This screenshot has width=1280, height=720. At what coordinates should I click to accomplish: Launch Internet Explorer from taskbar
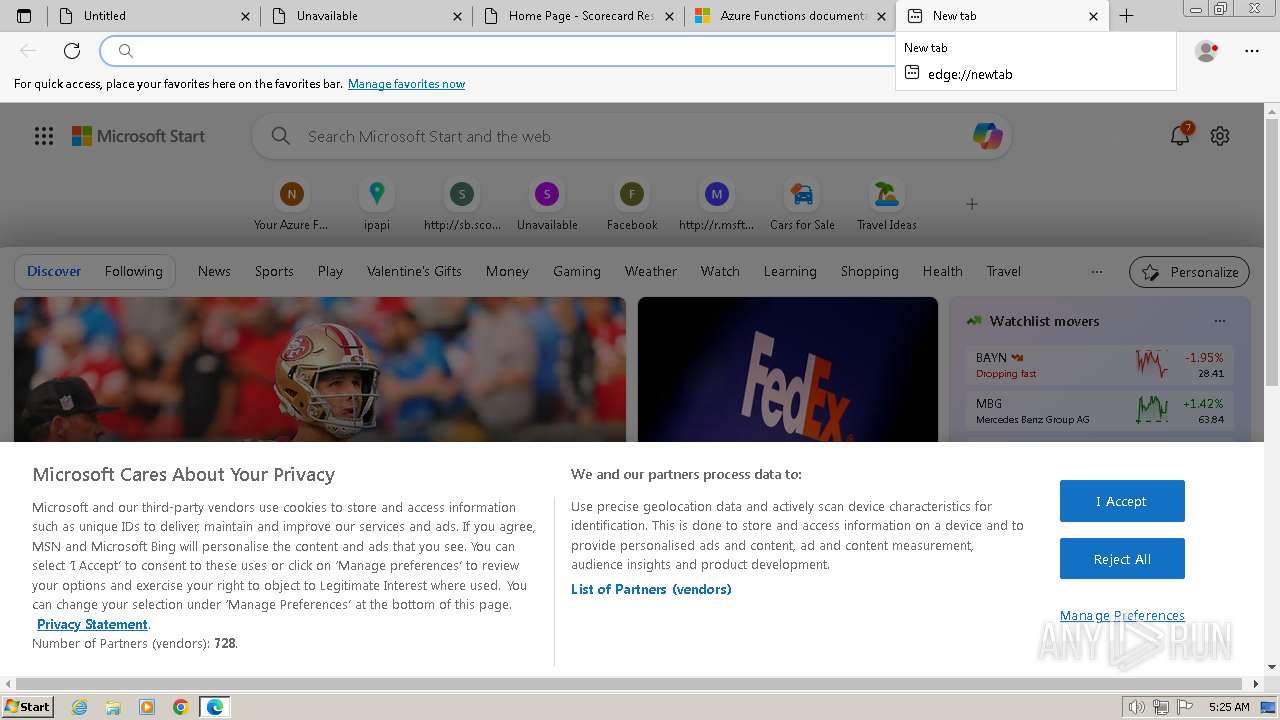pos(80,707)
